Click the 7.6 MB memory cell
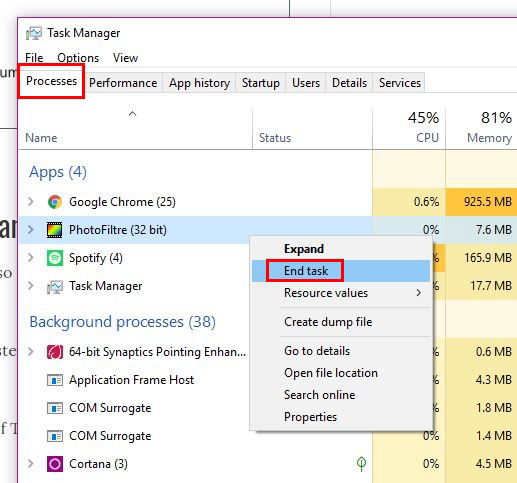This screenshot has height=483, width=517. point(481,230)
